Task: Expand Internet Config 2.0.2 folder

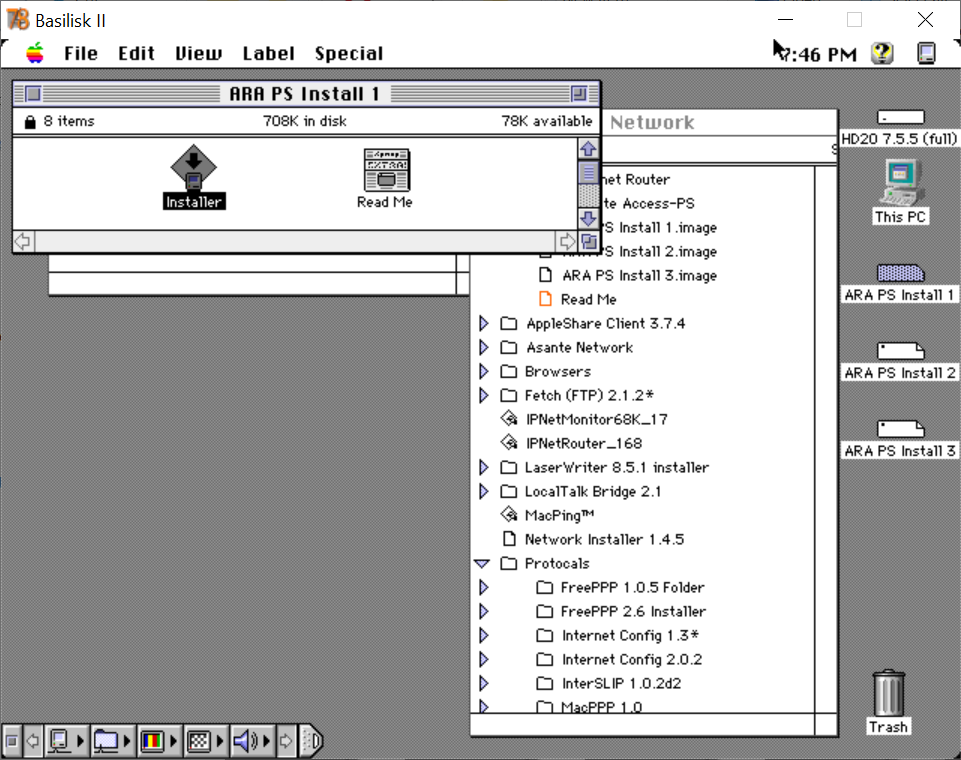Action: pos(484,659)
